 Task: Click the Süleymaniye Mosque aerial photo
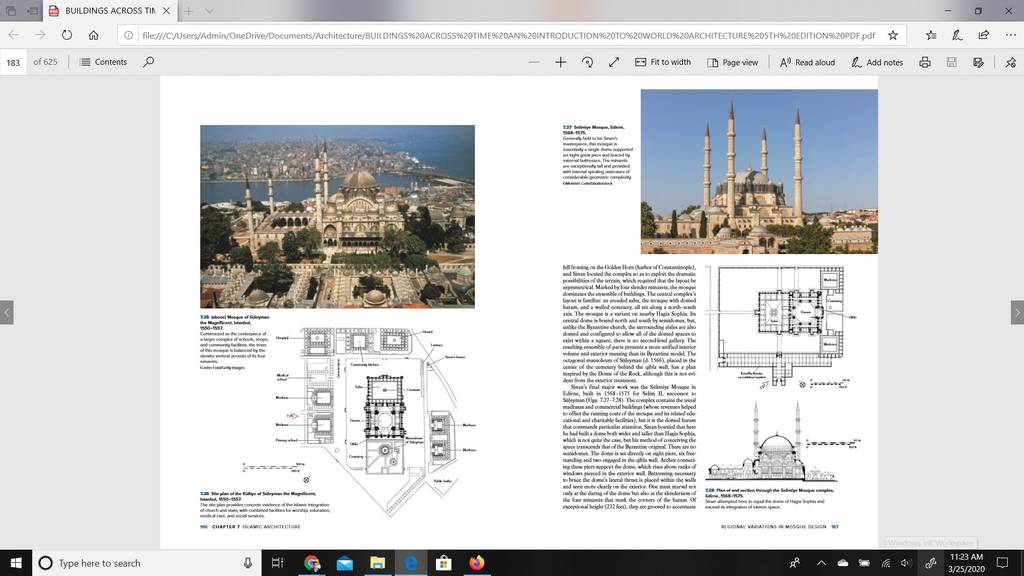tap(338, 216)
